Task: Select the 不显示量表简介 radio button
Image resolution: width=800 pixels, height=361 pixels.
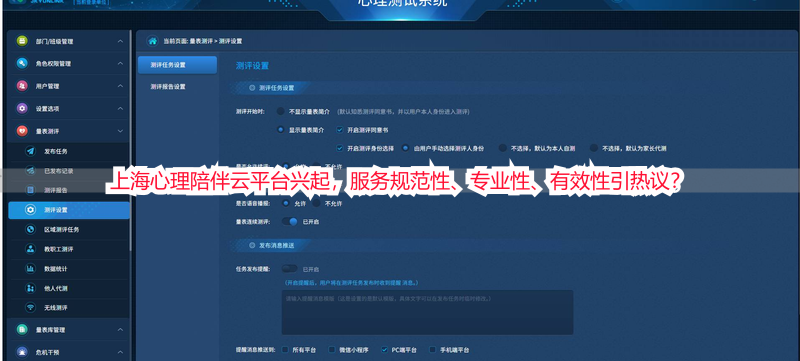Action: click(x=281, y=111)
